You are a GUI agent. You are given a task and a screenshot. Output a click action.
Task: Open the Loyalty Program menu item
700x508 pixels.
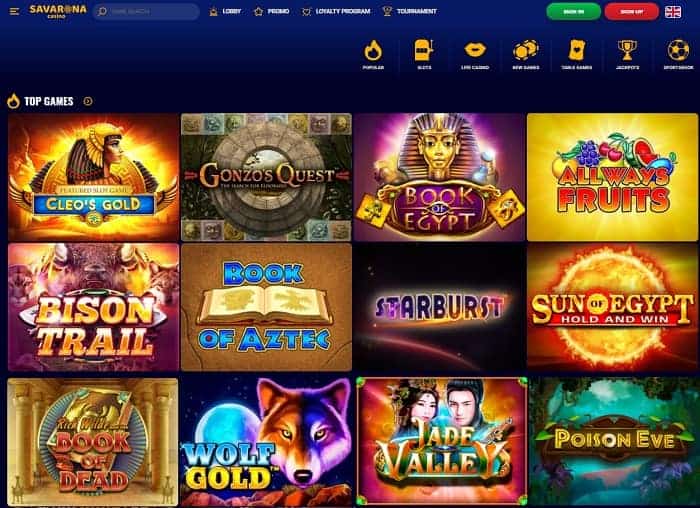point(336,12)
